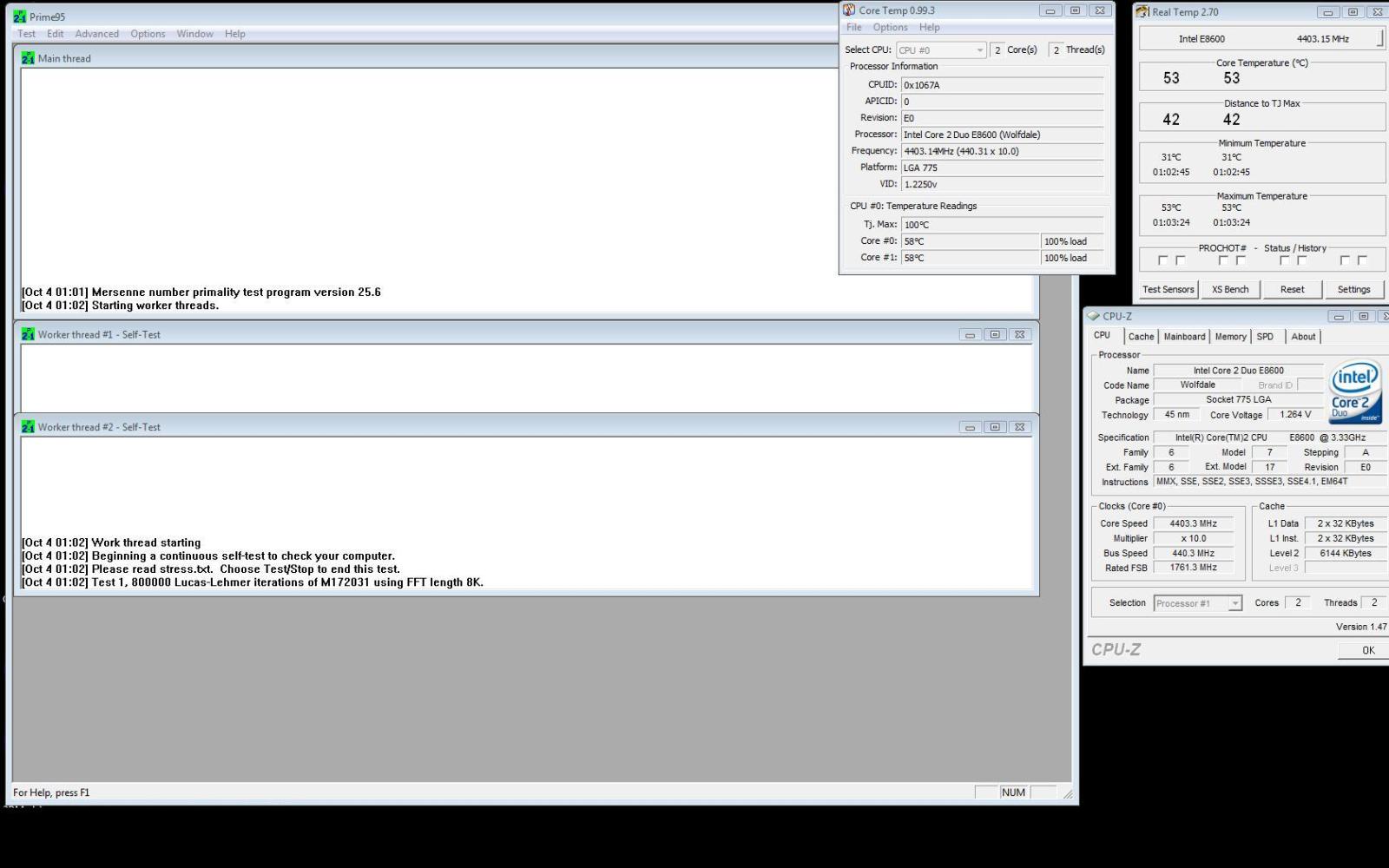1389x868 pixels.
Task: Click the Worker thread #2 window icon
Action: pyautogui.click(x=28, y=427)
